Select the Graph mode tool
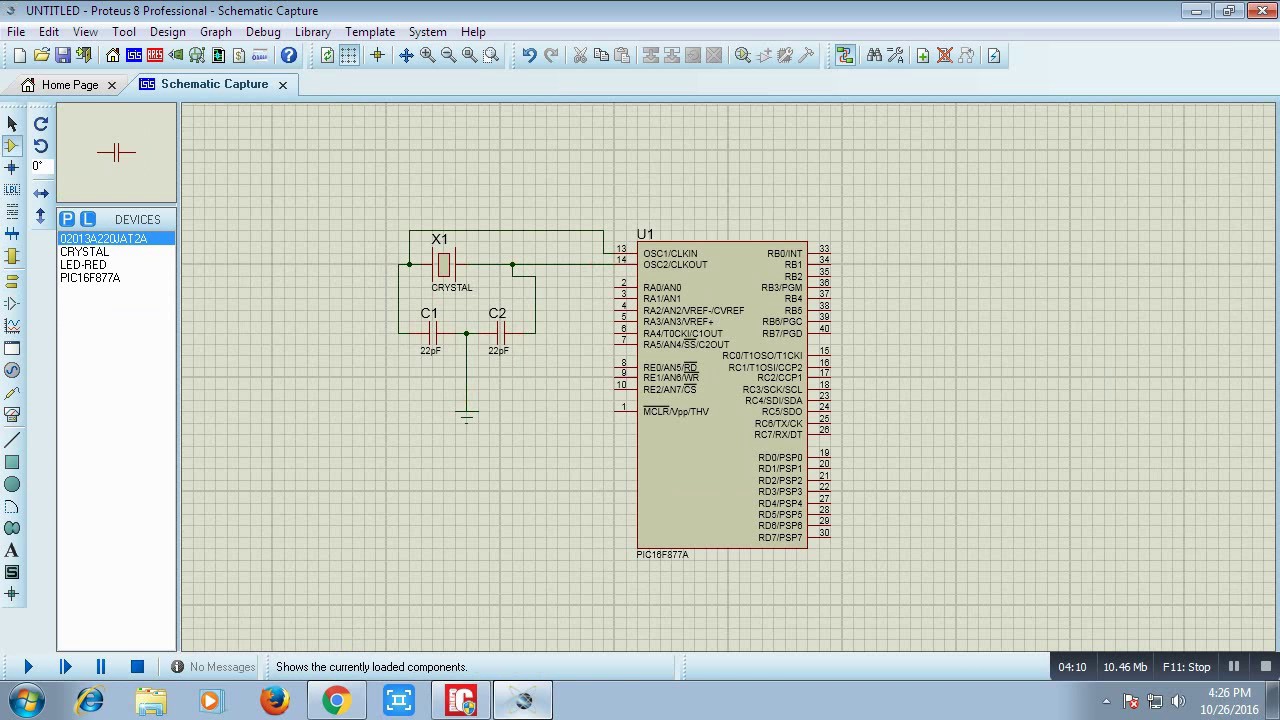1280x720 pixels. (x=12, y=326)
